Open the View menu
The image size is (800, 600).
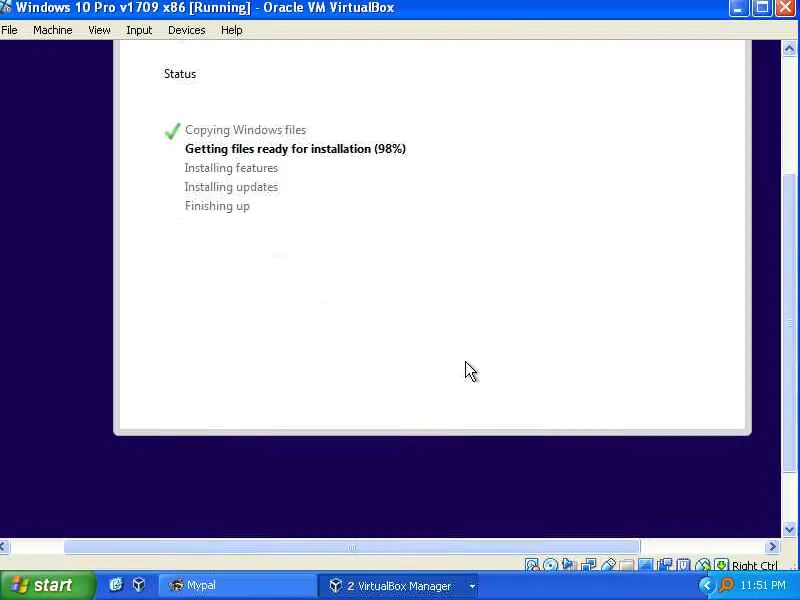coord(99,30)
